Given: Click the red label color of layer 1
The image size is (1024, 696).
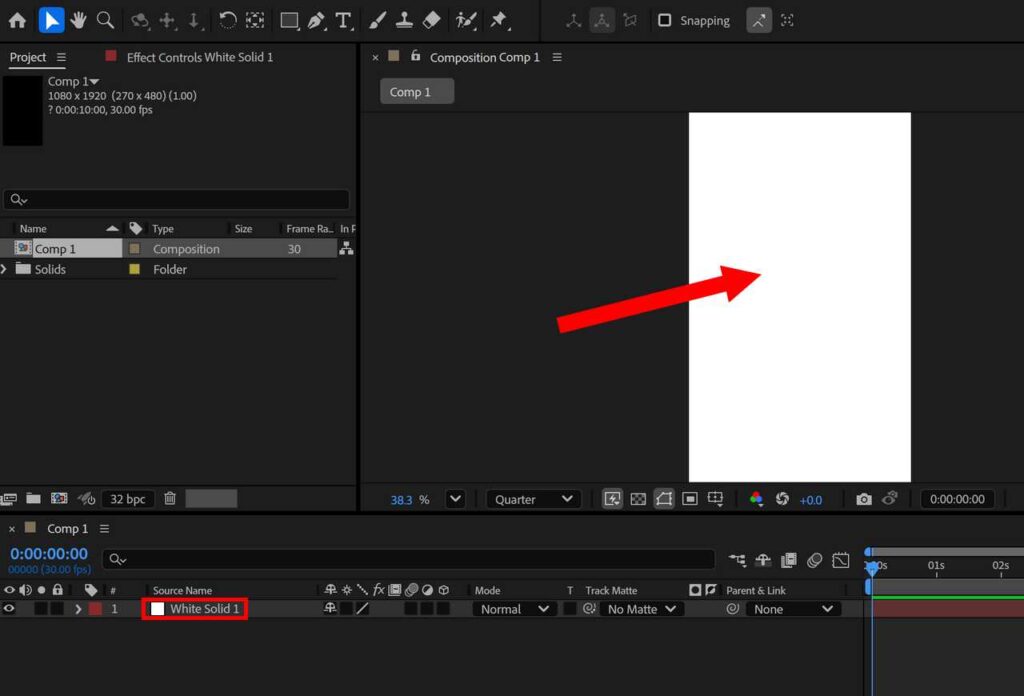Looking at the screenshot, I should pos(95,609).
